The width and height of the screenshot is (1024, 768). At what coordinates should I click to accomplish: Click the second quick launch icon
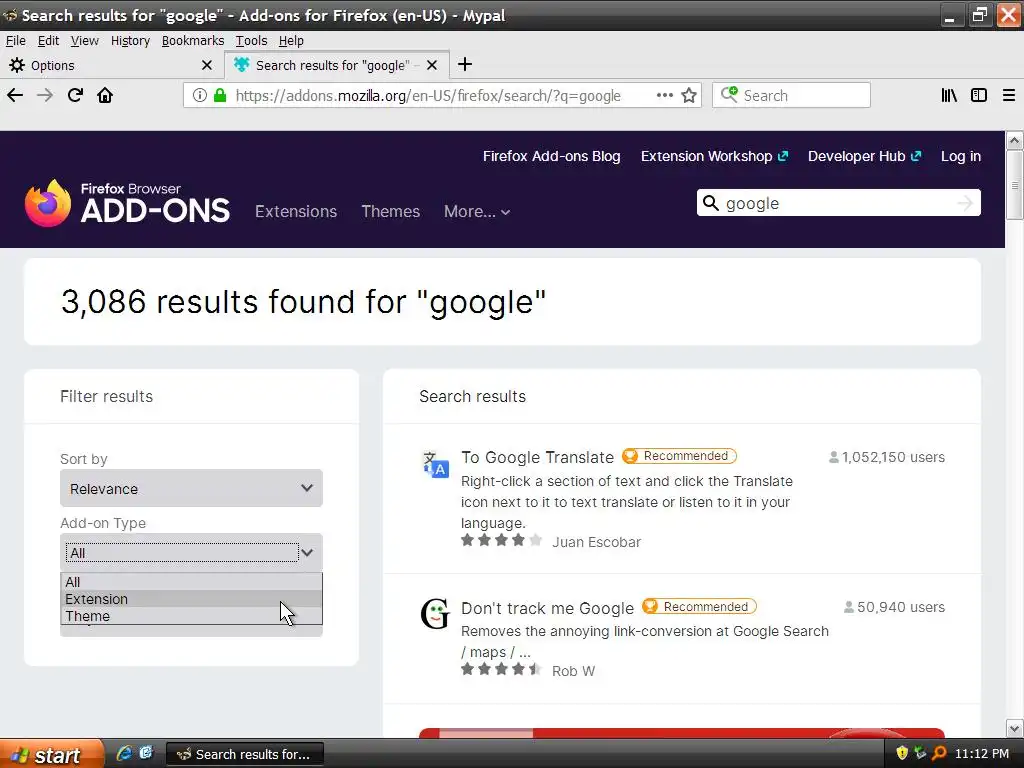146,753
